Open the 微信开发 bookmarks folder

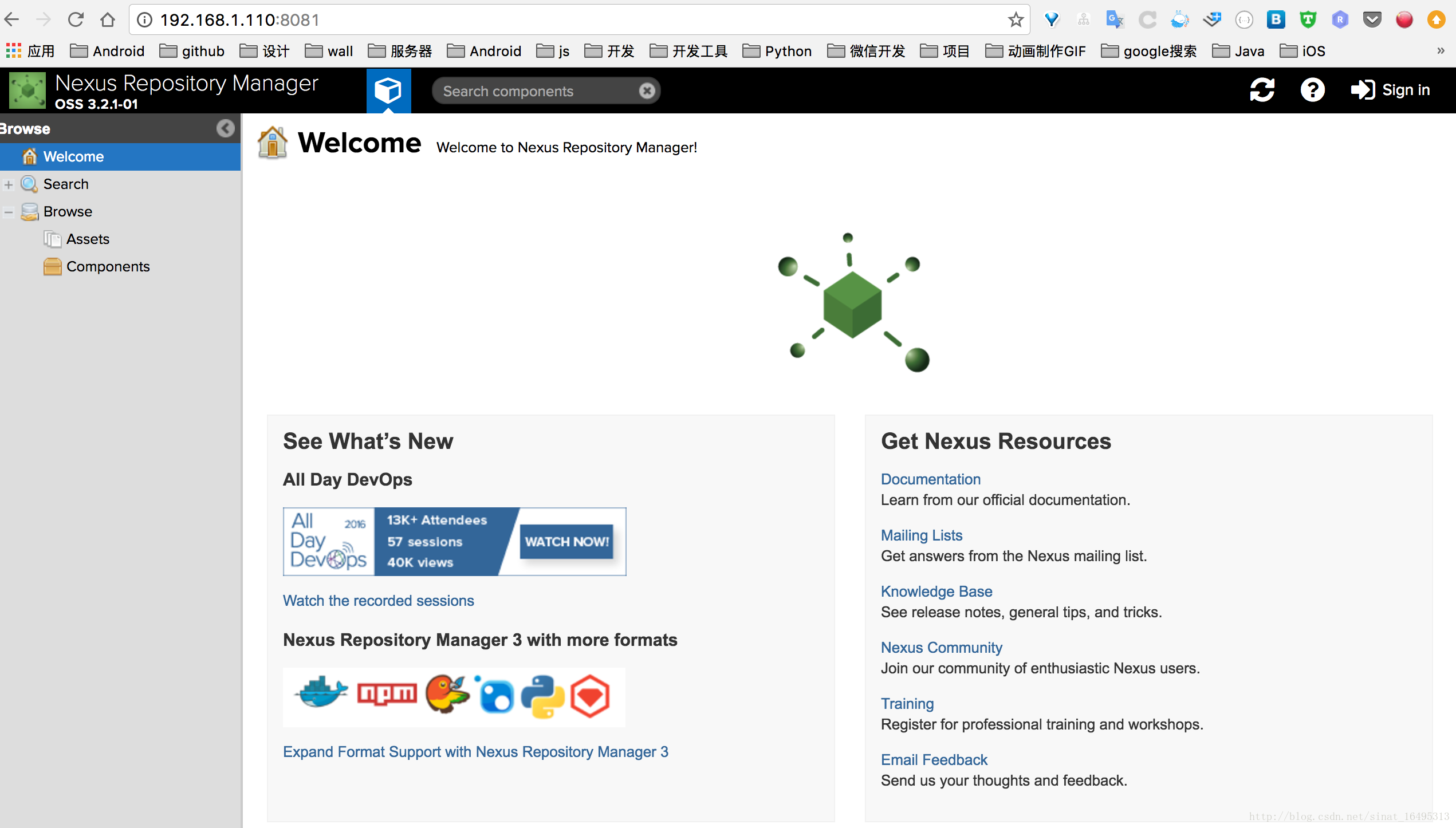click(866, 51)
